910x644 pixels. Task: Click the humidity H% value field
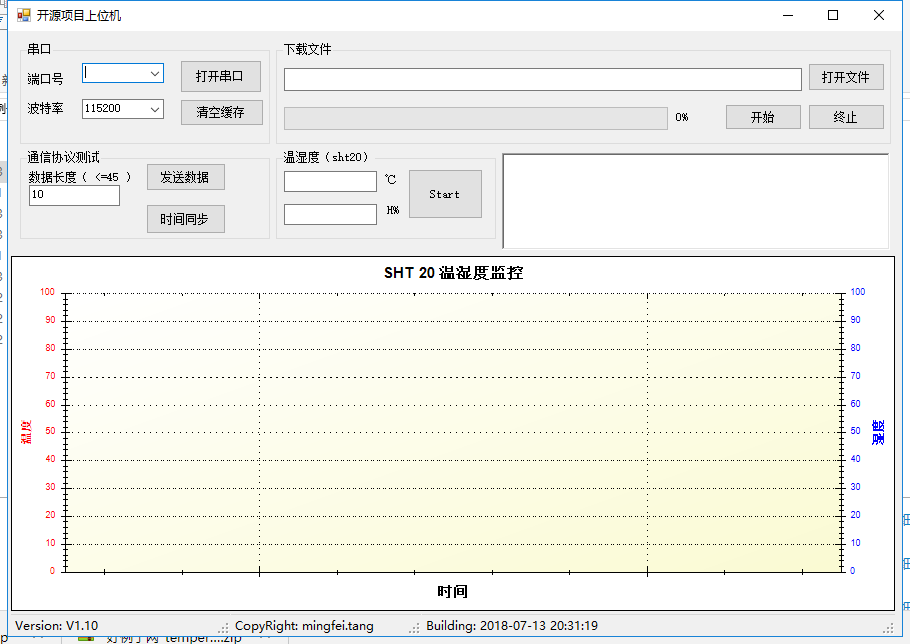pyautogui.click(x=330, y=214)
